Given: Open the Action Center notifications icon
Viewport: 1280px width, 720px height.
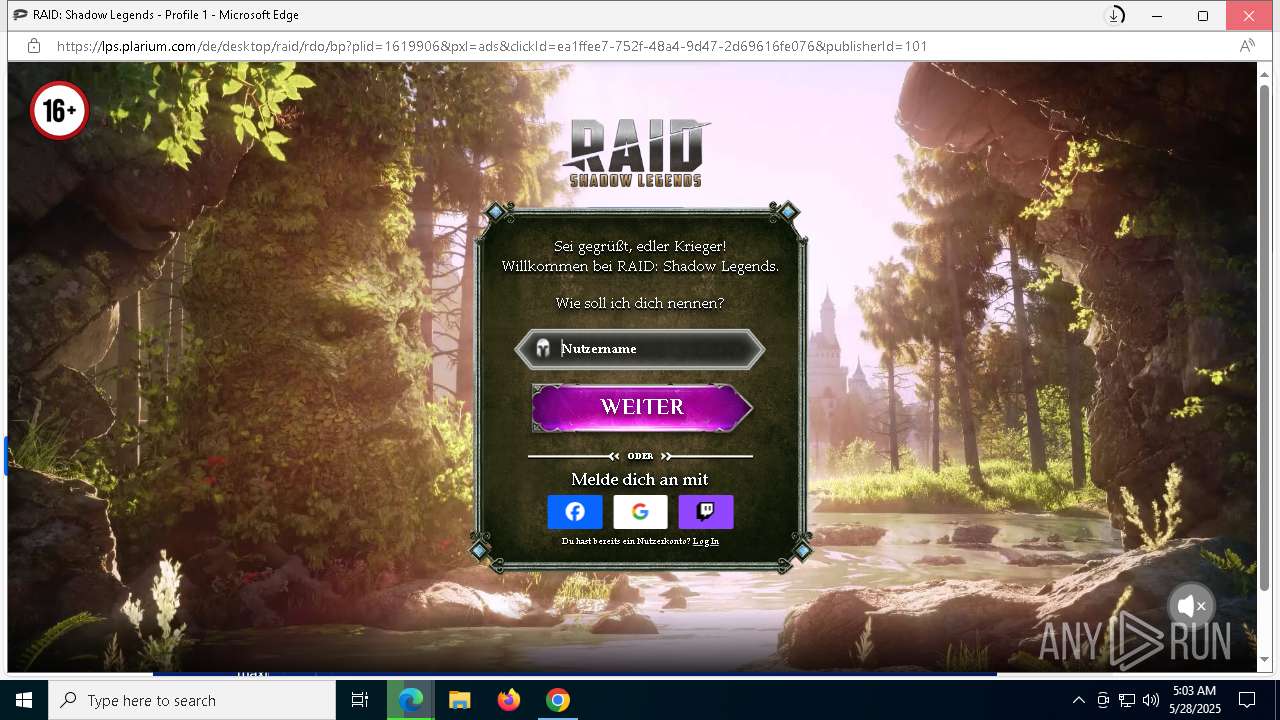Looking at the screenshot, I should tap(1247, 700).
